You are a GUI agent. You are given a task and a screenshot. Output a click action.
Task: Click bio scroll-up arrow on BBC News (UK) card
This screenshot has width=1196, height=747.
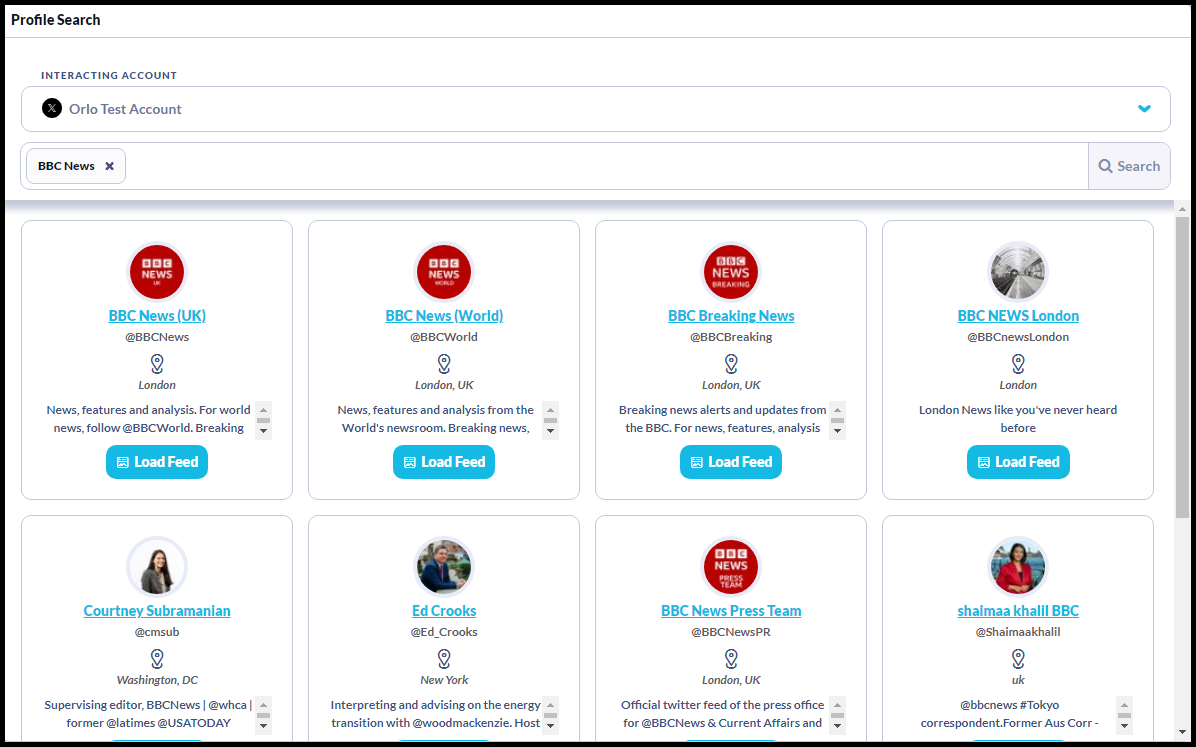point(264,410)
